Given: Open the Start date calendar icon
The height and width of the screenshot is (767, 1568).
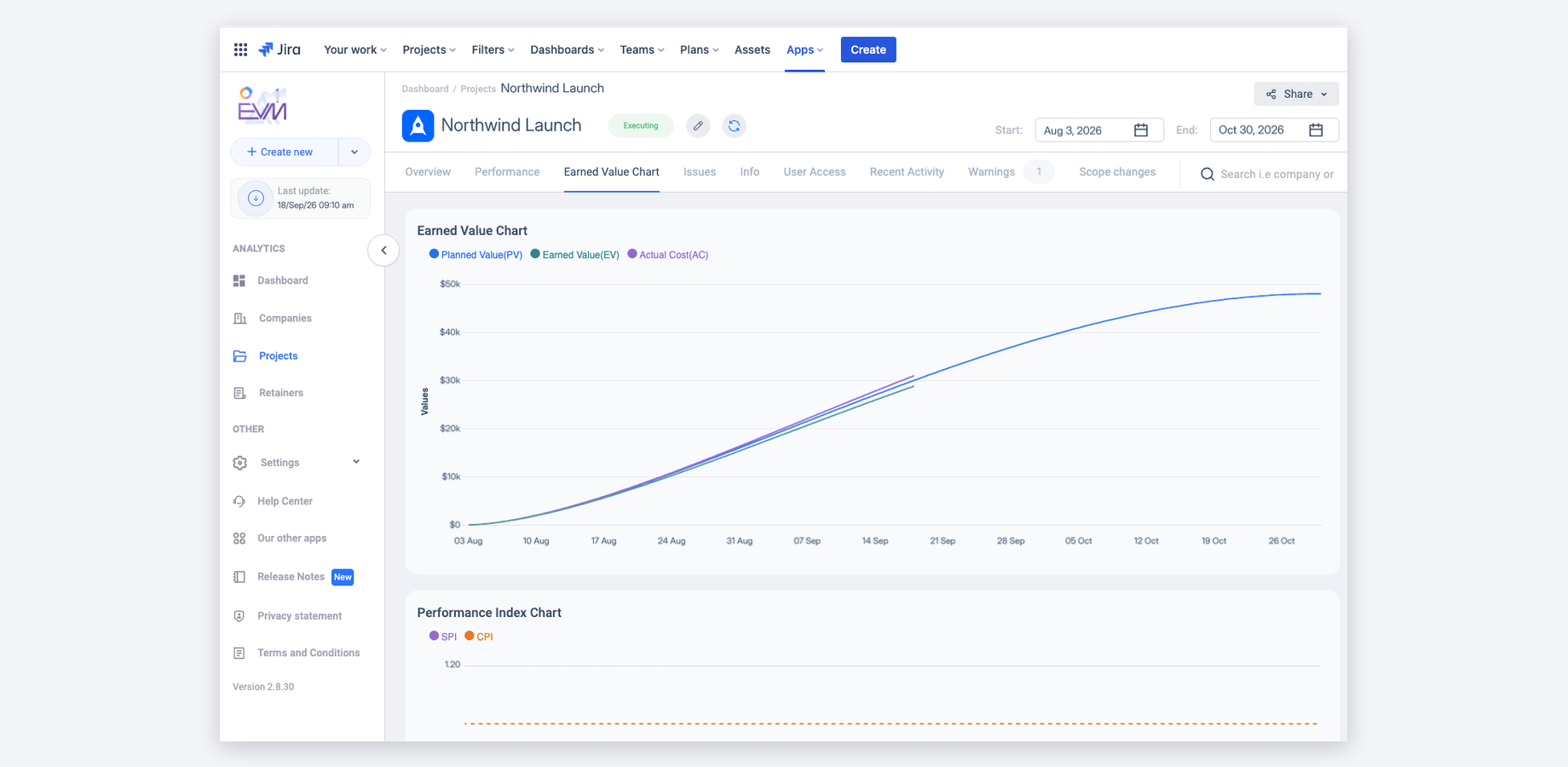Looking at the screenshot, I should [x=1141, y=130].
